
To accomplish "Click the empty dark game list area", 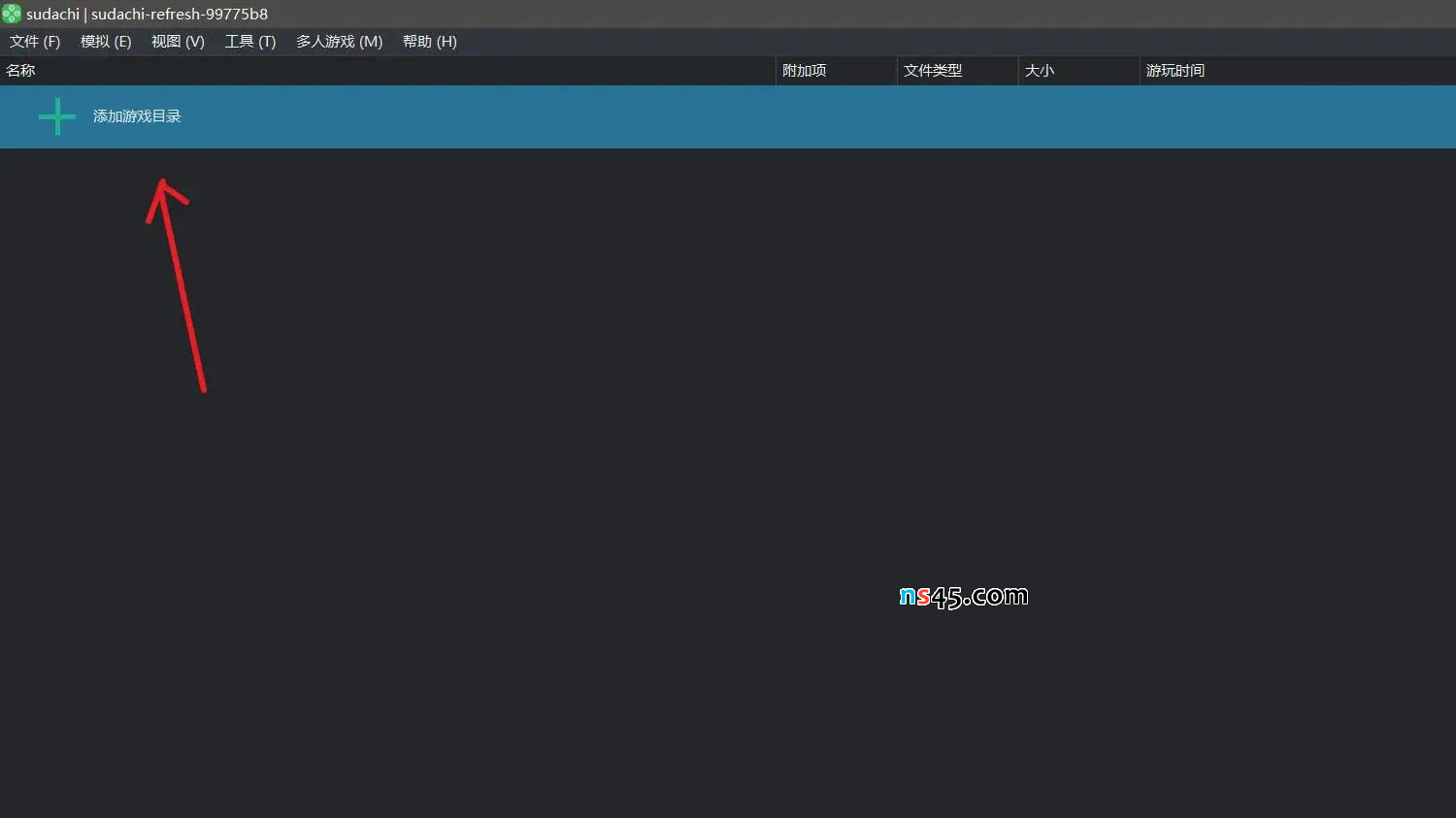I will (582, 437).
